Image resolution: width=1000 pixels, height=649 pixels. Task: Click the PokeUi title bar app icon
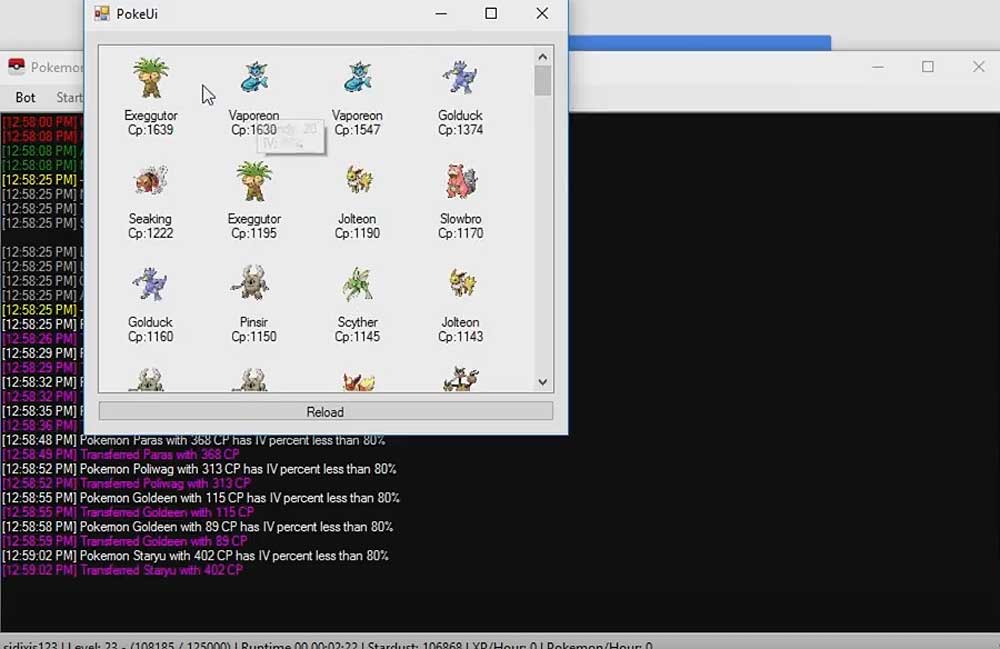click(102, 13)
